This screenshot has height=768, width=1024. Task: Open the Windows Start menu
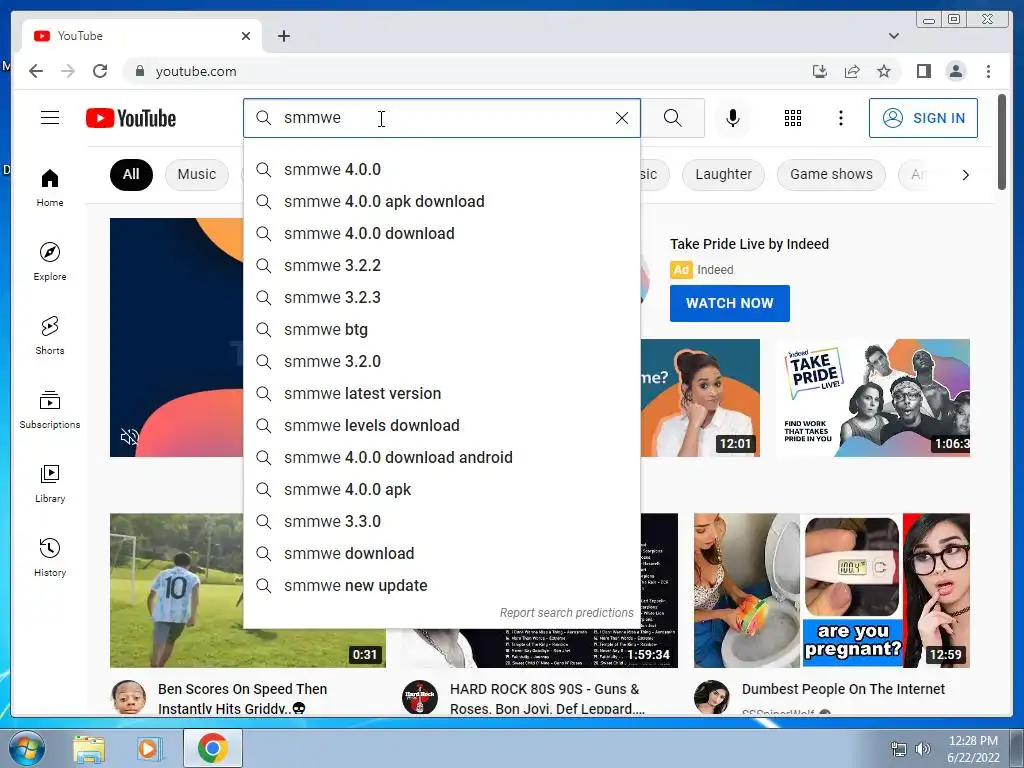[x=27, y=748]
